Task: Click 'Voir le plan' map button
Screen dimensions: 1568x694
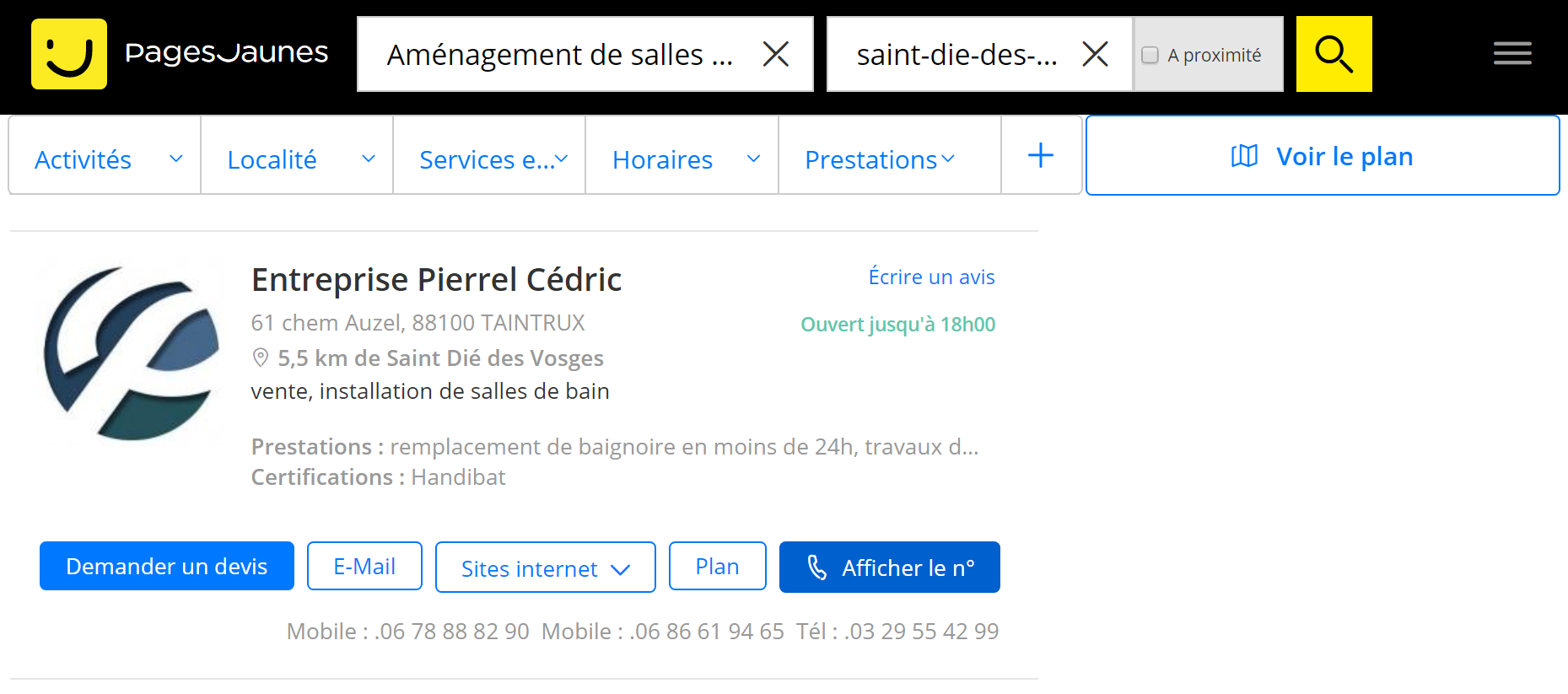Action: point(1322,156)
